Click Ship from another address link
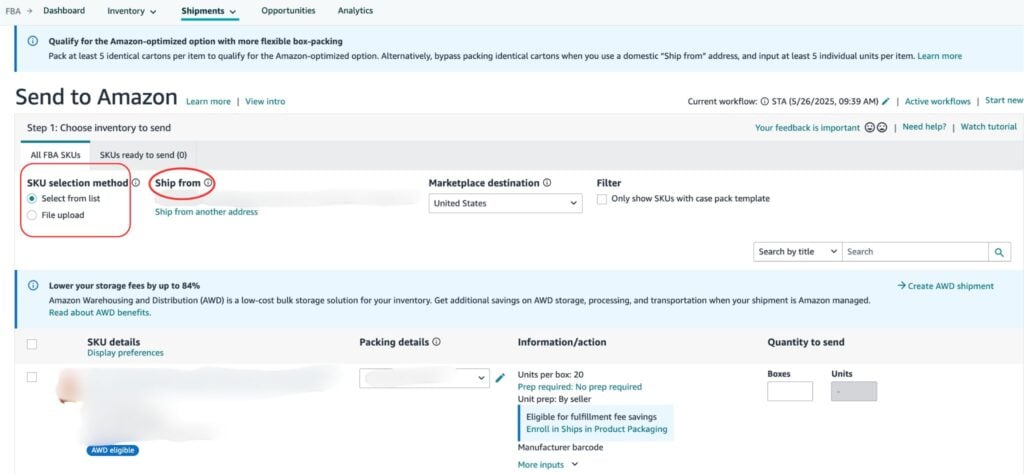The height and width of the screenshot is (475, 1024). click(206, 212)
